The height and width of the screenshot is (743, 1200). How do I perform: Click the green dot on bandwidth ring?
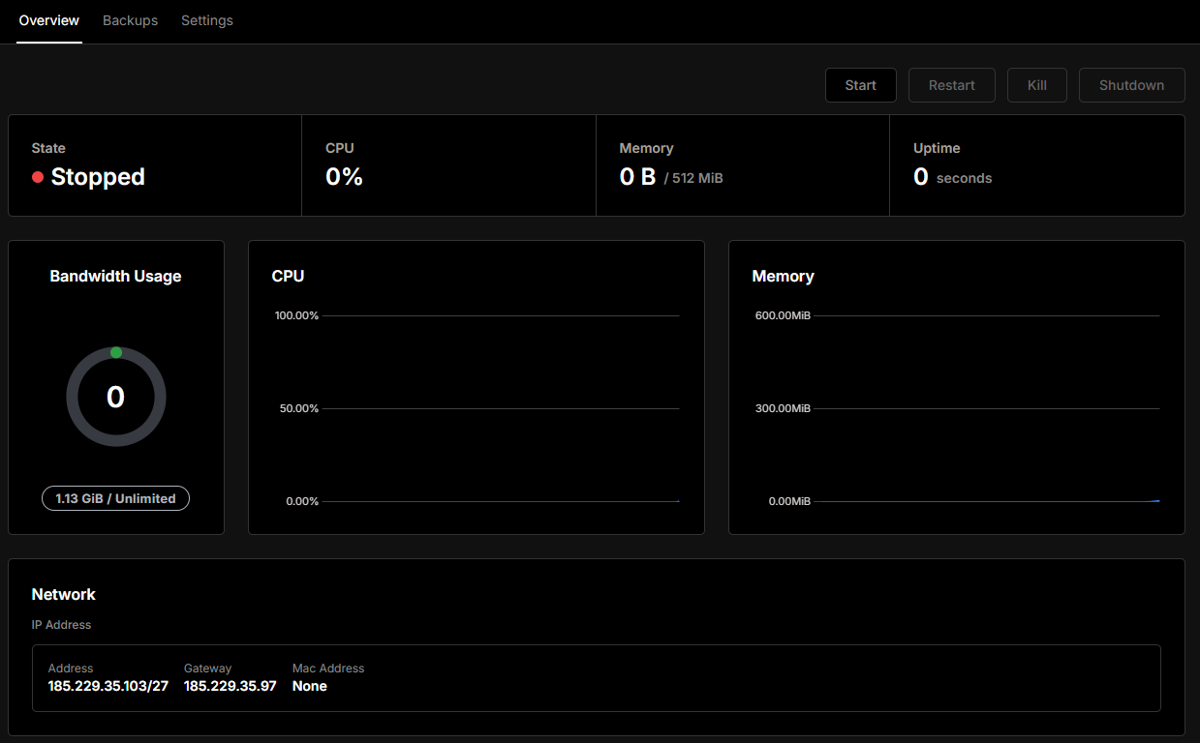click(116, 352)
